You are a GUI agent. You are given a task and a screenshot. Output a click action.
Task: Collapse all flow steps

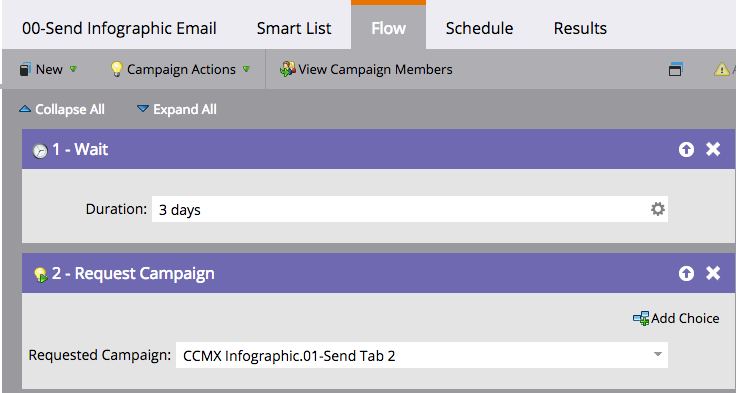[62, 109]
